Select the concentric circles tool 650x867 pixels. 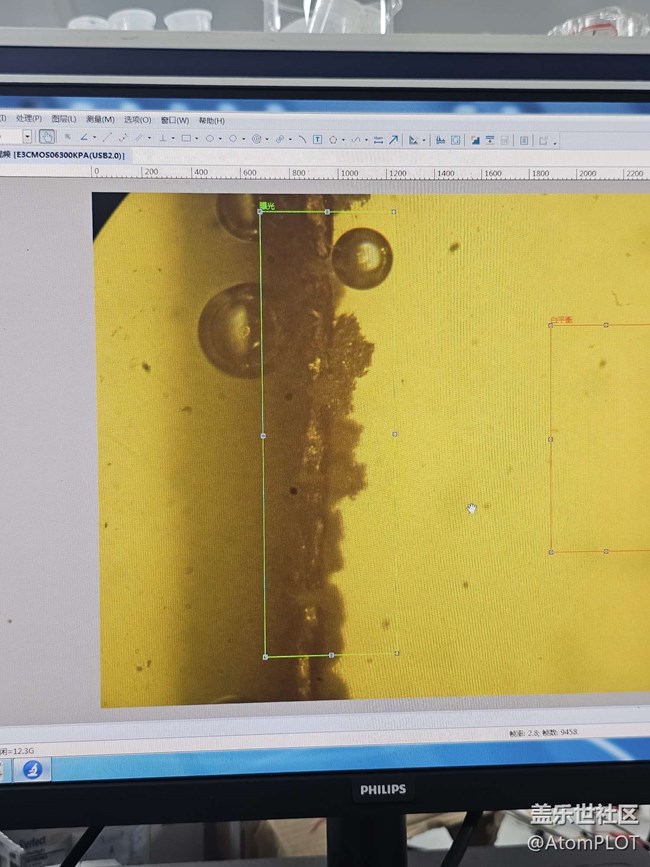tap(257, 139)
